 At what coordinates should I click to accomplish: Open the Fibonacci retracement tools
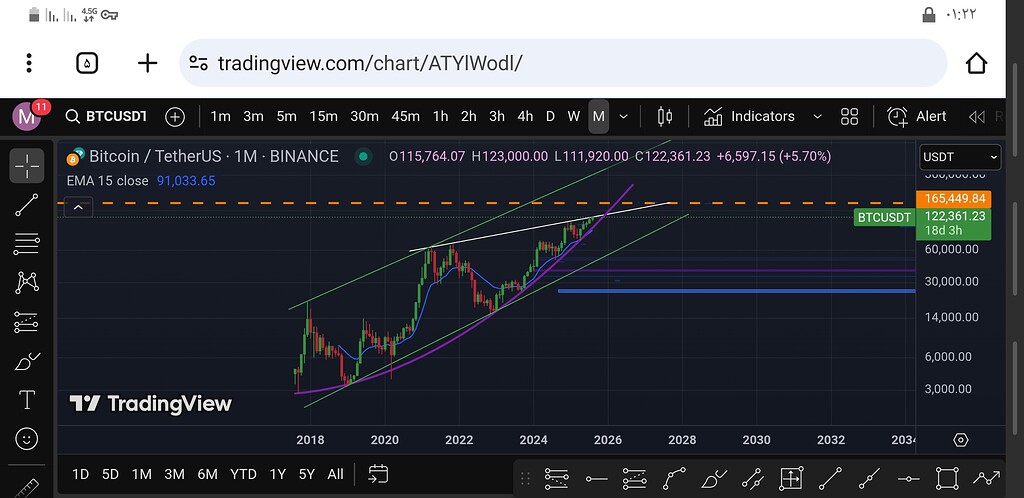(x=27, y=244)
